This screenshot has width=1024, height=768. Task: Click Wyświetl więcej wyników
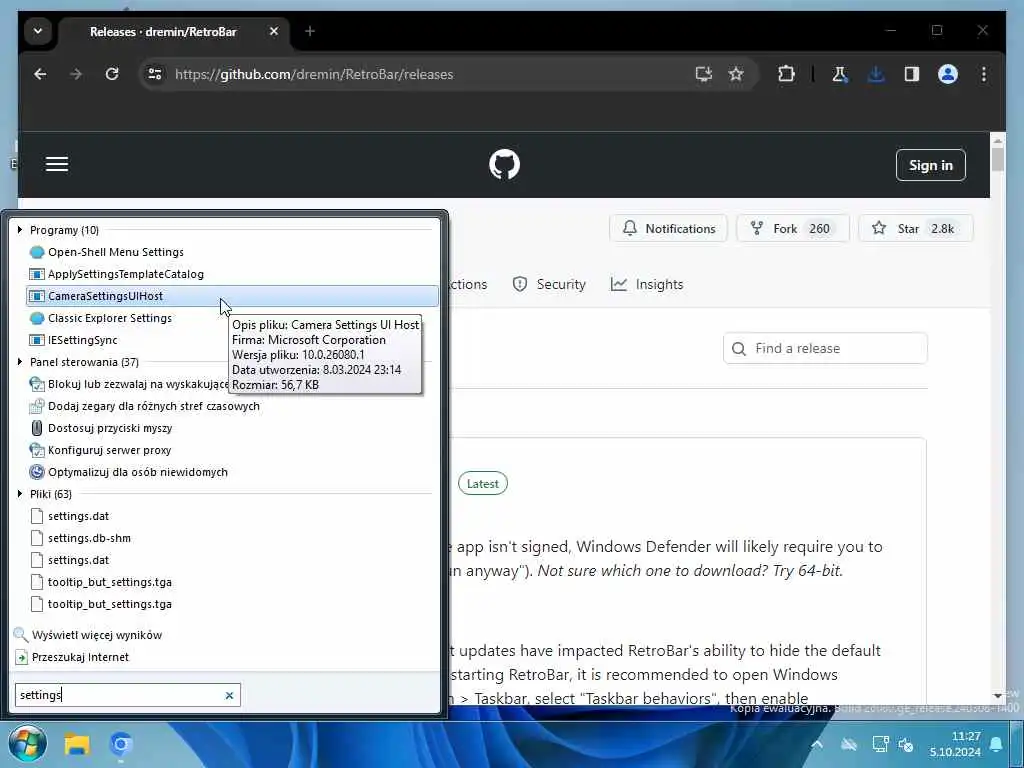pyautogui.click(x=97, y=635)
